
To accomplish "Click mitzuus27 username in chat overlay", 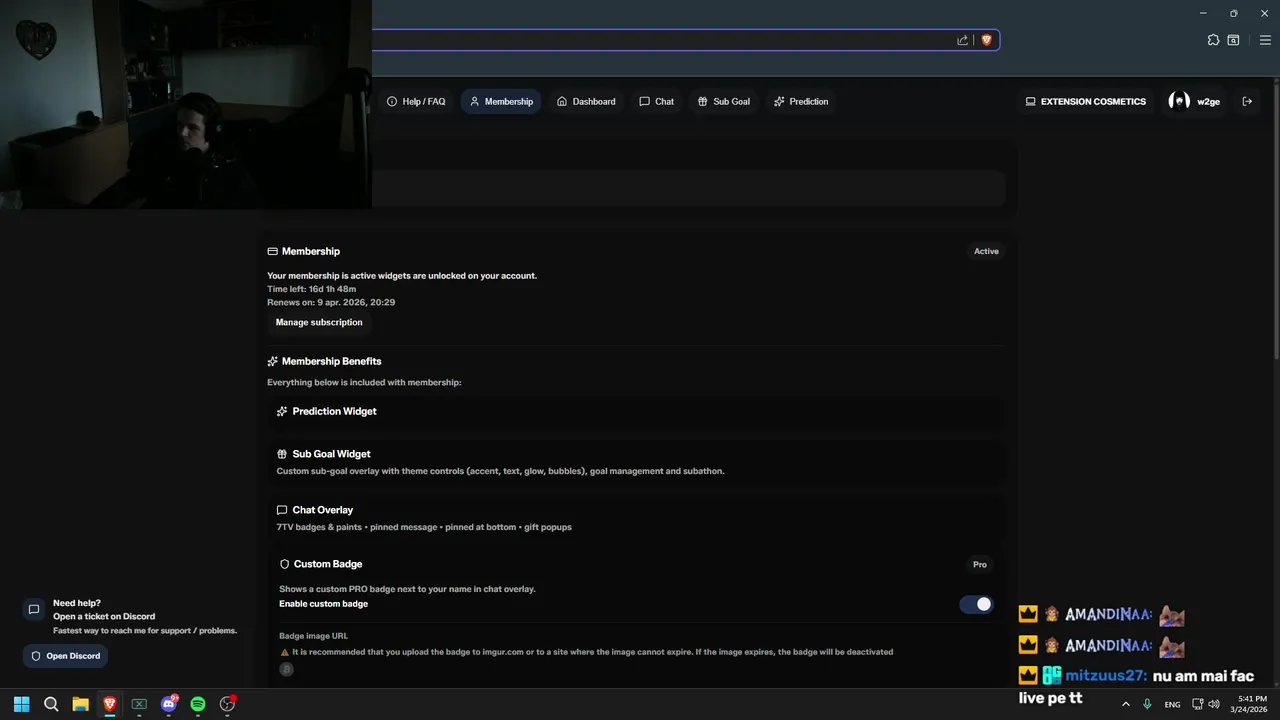I will click(1106, 676).
